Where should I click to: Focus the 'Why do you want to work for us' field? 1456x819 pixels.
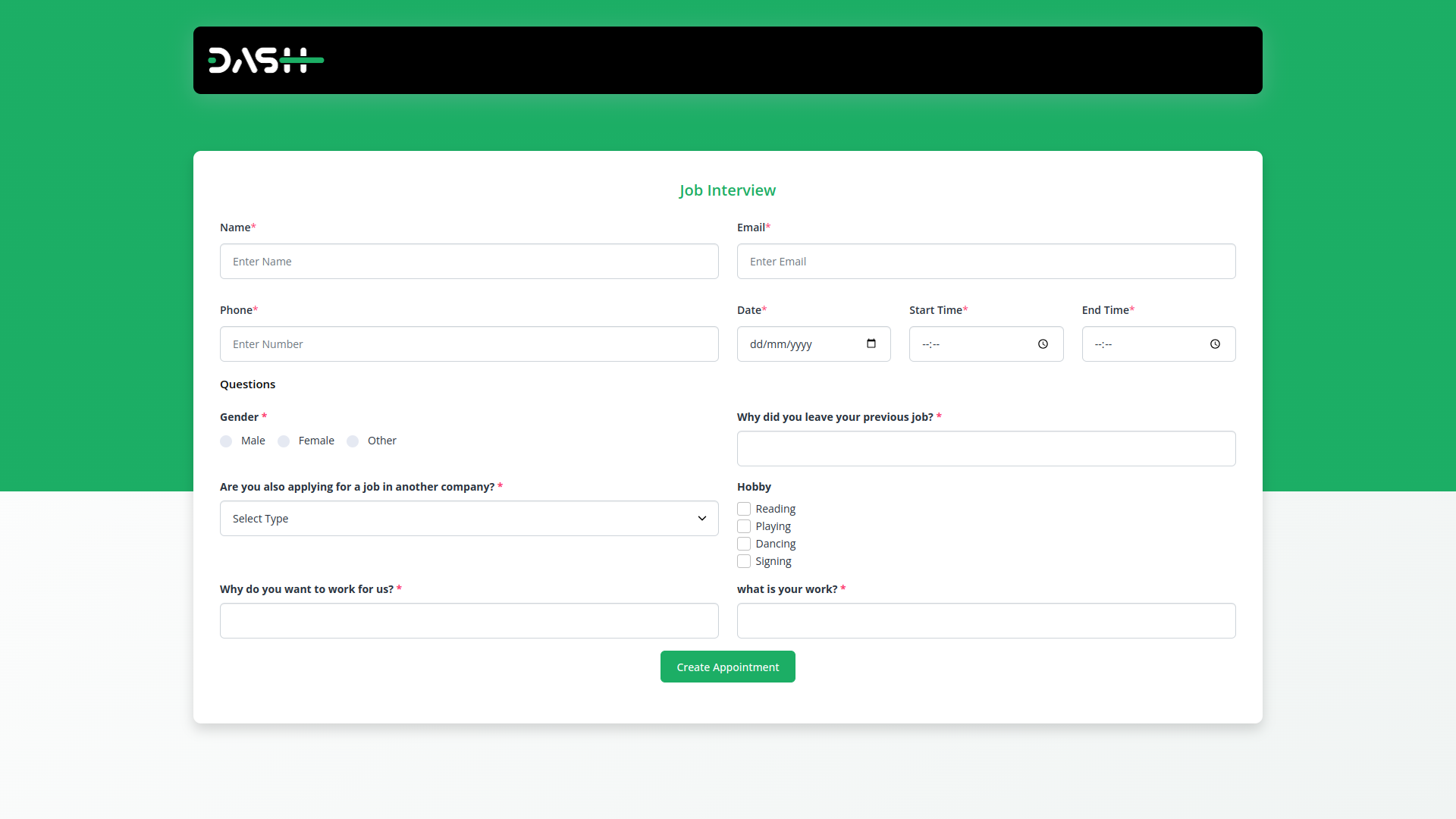coord(469,621)
